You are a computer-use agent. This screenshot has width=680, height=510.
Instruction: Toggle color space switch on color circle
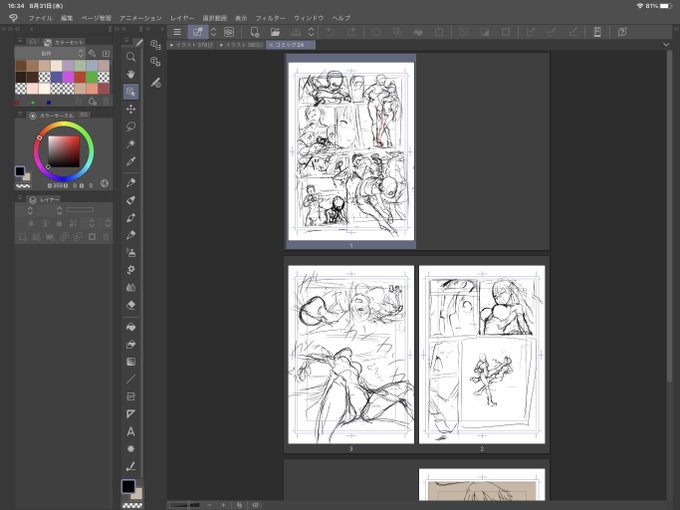click(105, 183)
